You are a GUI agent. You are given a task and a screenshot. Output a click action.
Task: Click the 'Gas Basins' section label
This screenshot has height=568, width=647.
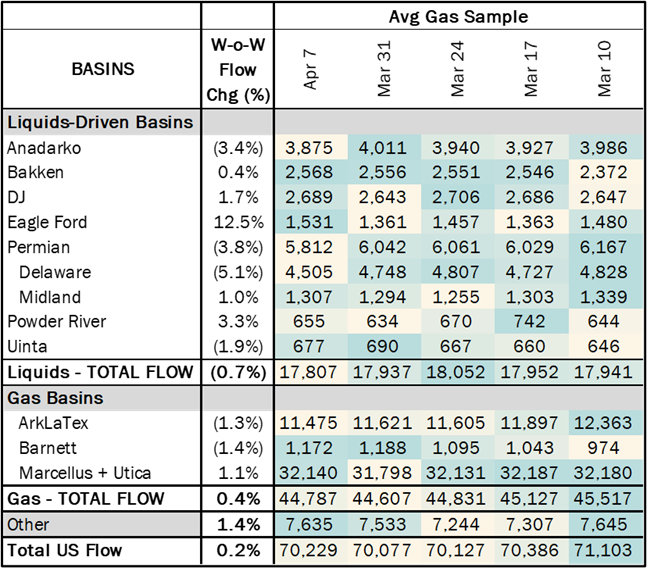pos(55,398)
